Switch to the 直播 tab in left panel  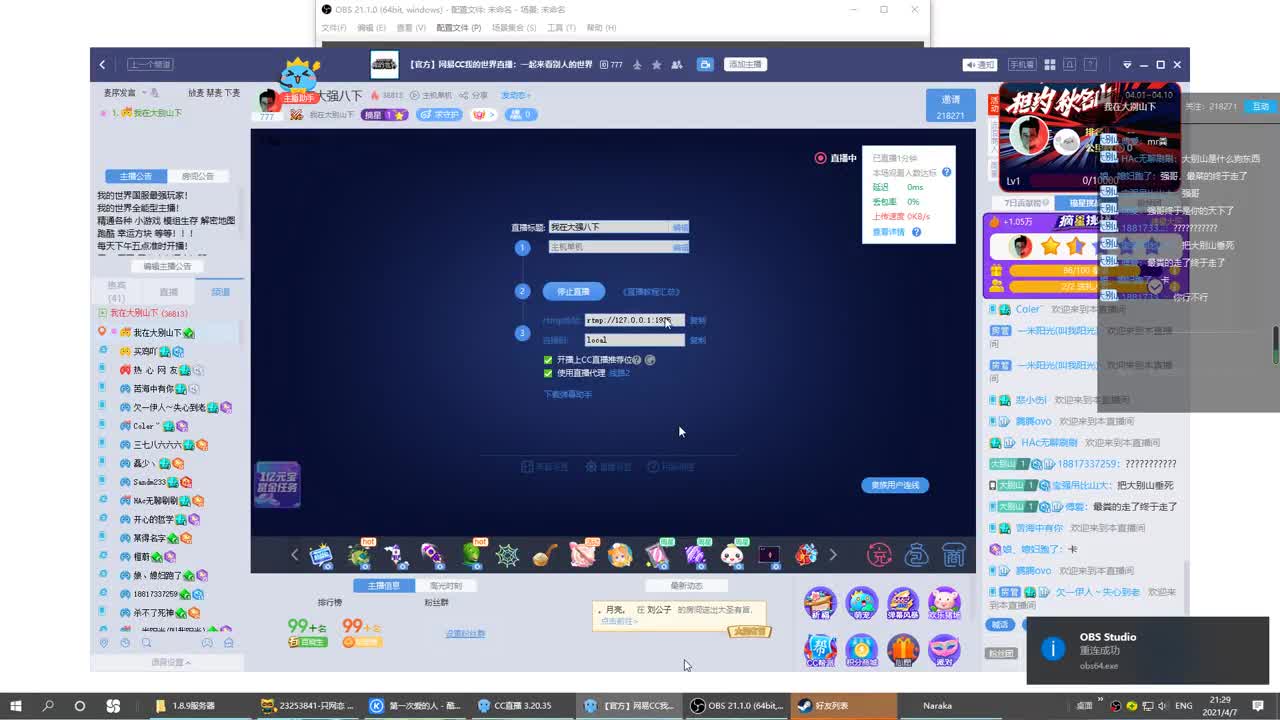coord(169,292)
